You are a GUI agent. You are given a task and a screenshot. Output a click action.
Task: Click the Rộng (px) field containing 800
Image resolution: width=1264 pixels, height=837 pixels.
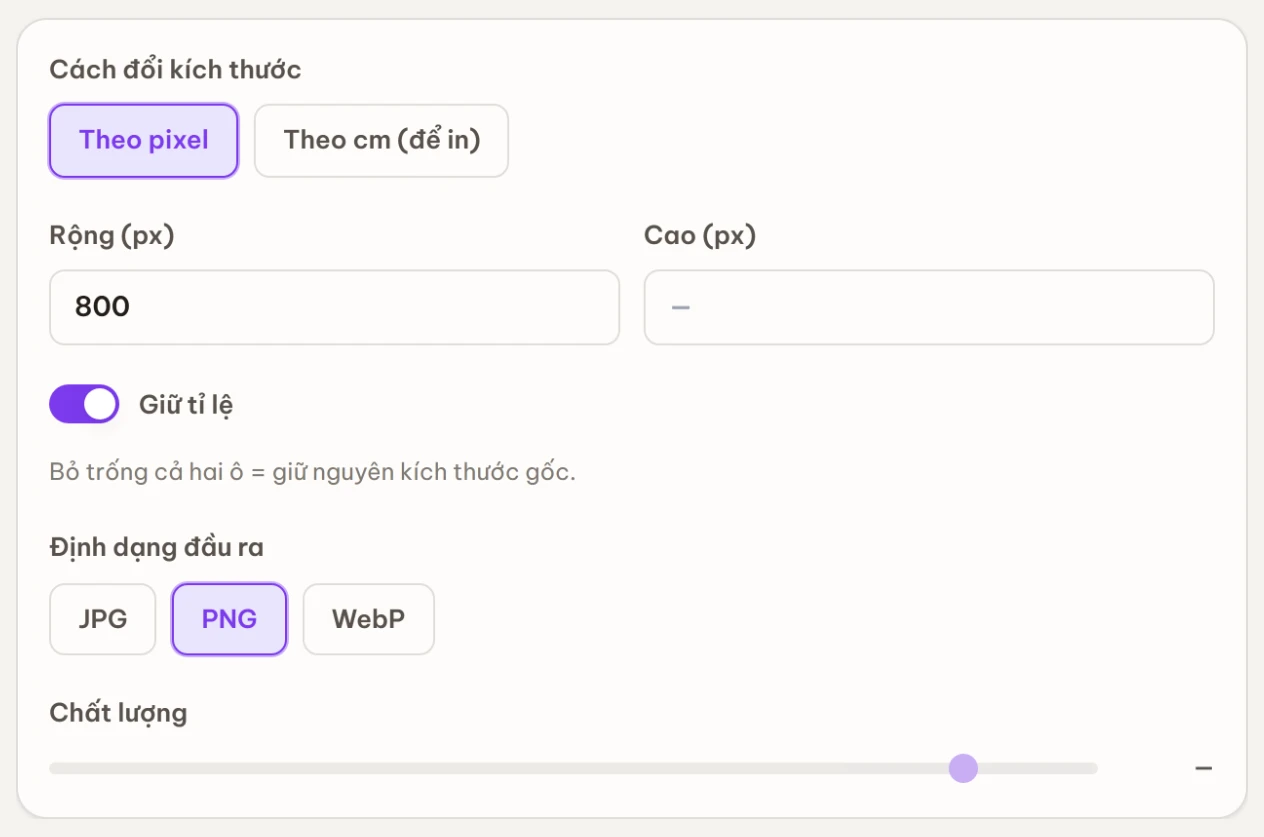(x=334, y=307)
